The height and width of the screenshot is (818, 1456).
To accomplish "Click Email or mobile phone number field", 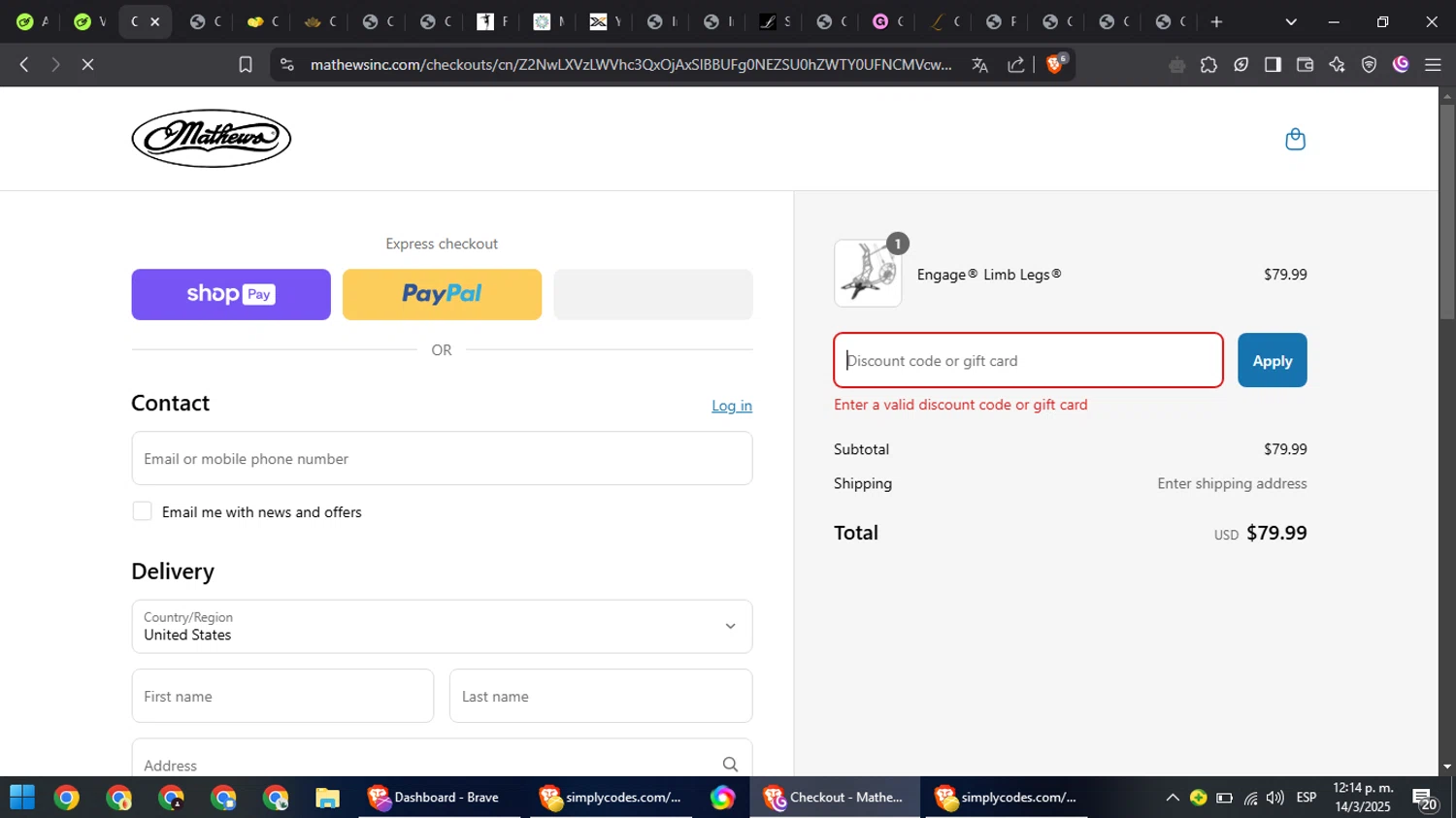I will coord(442,458).
